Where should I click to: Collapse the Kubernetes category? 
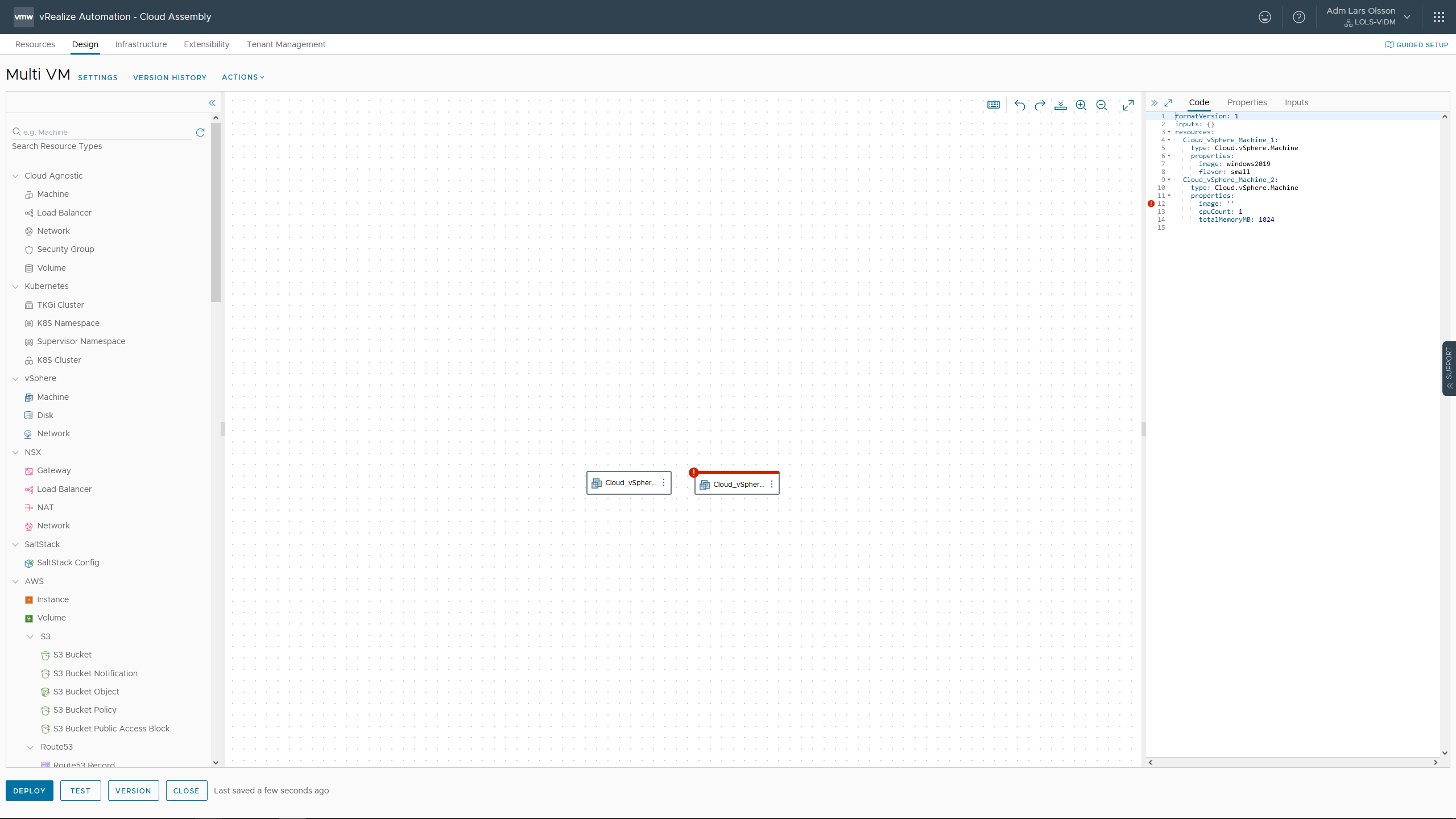pos(15,286)
